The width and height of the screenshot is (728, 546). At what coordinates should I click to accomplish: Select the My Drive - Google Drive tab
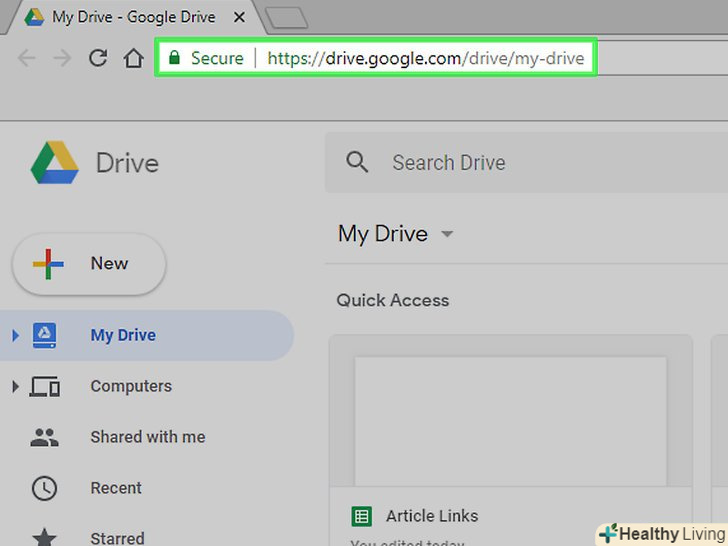click(x=133, y=17)
